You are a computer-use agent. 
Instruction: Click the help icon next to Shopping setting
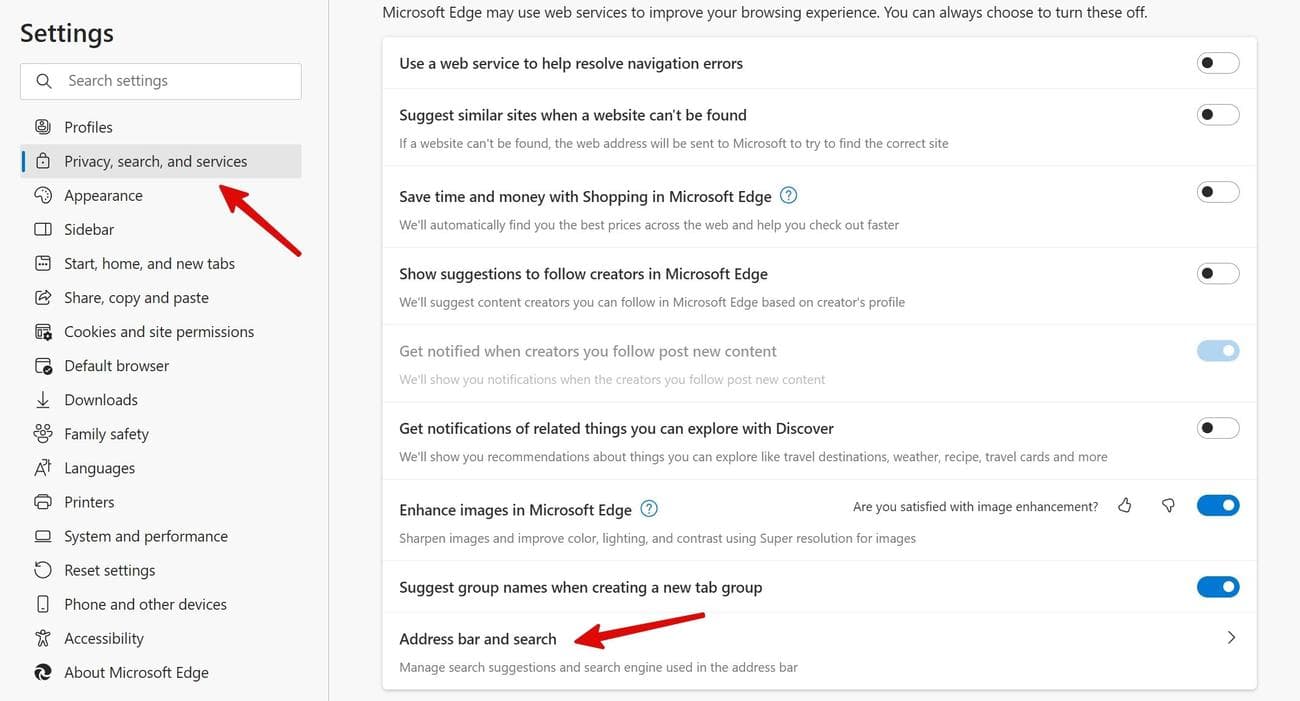(x=788, y=195)
